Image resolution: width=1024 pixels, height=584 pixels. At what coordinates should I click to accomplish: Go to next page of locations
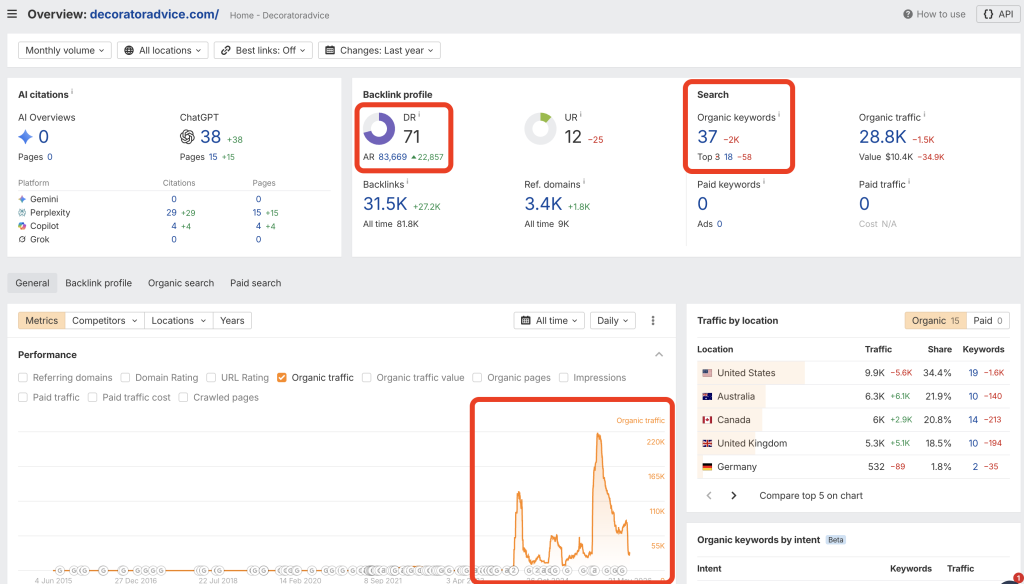(733, 496)
